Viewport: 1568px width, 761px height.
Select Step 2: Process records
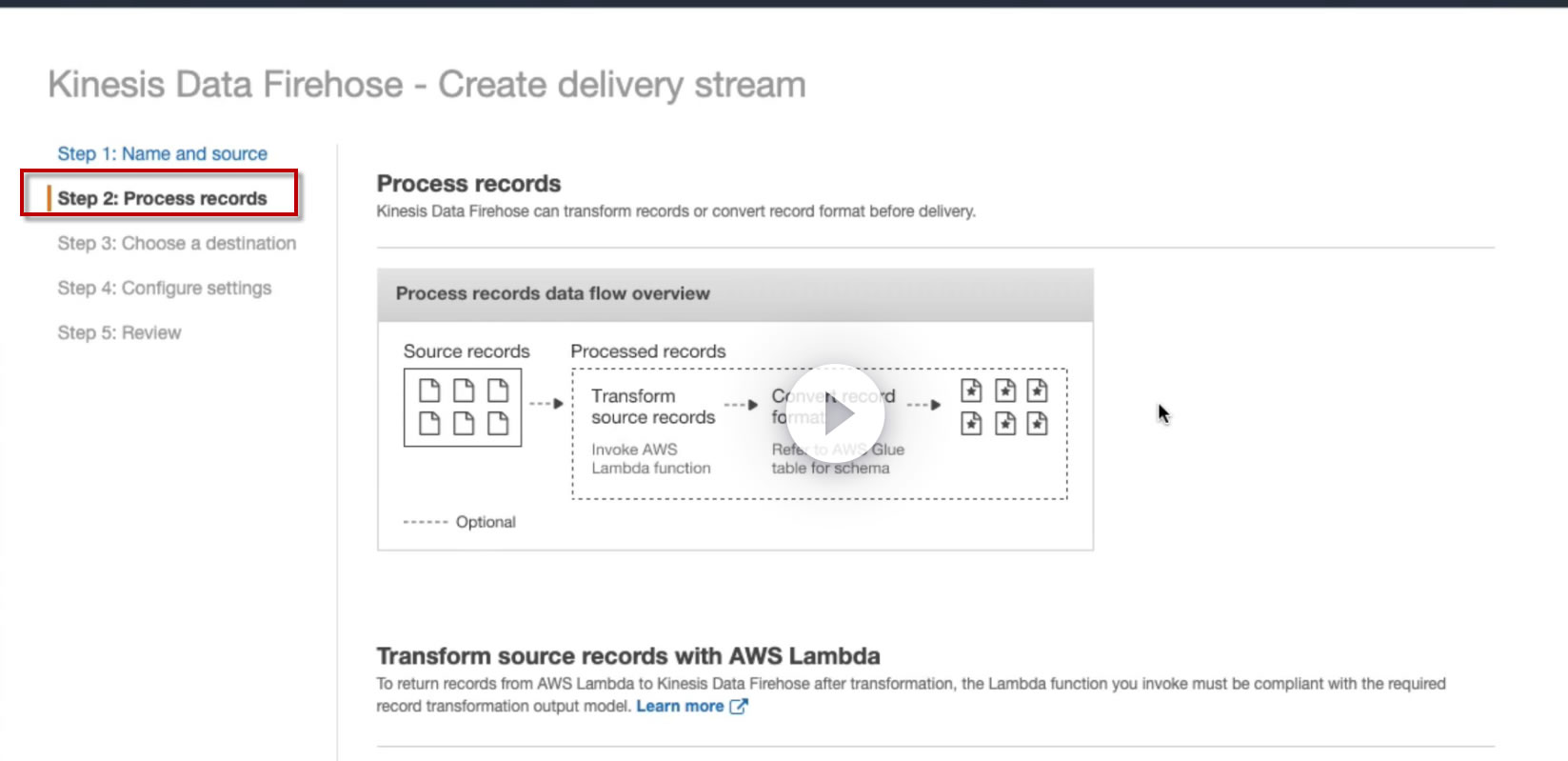click(x=162, y=198)
